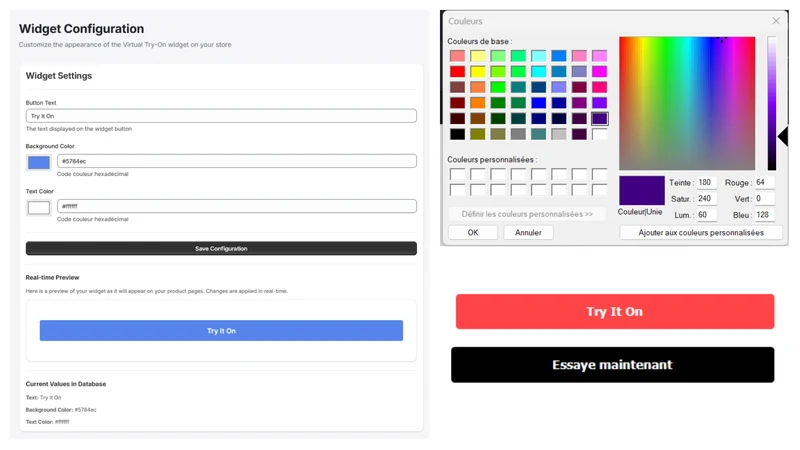Select the first empty custom color slot
The image size is (800, 450).
tap(458, 174)
